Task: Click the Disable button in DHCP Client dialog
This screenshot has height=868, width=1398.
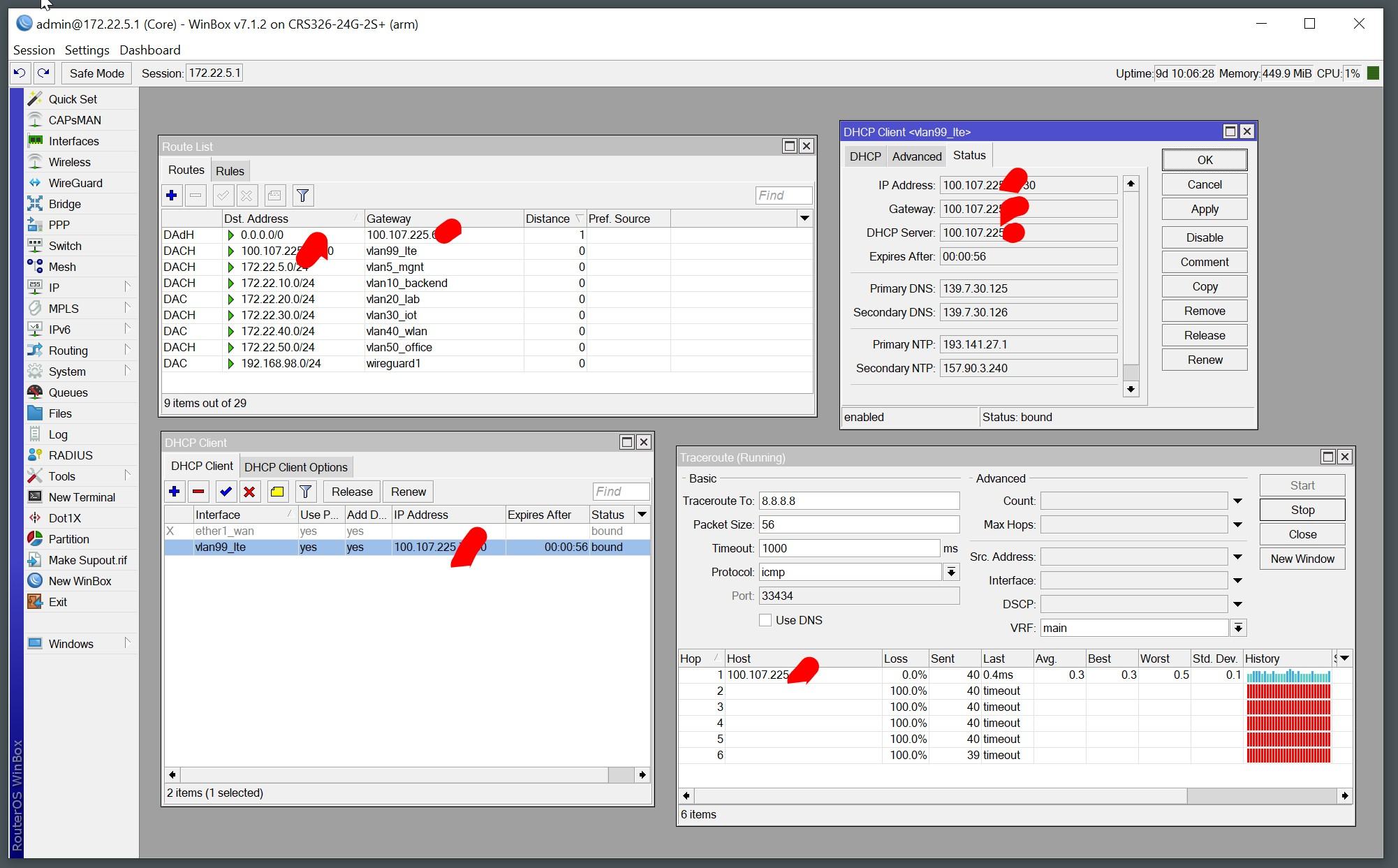Action: click(x=1205, y=237)
